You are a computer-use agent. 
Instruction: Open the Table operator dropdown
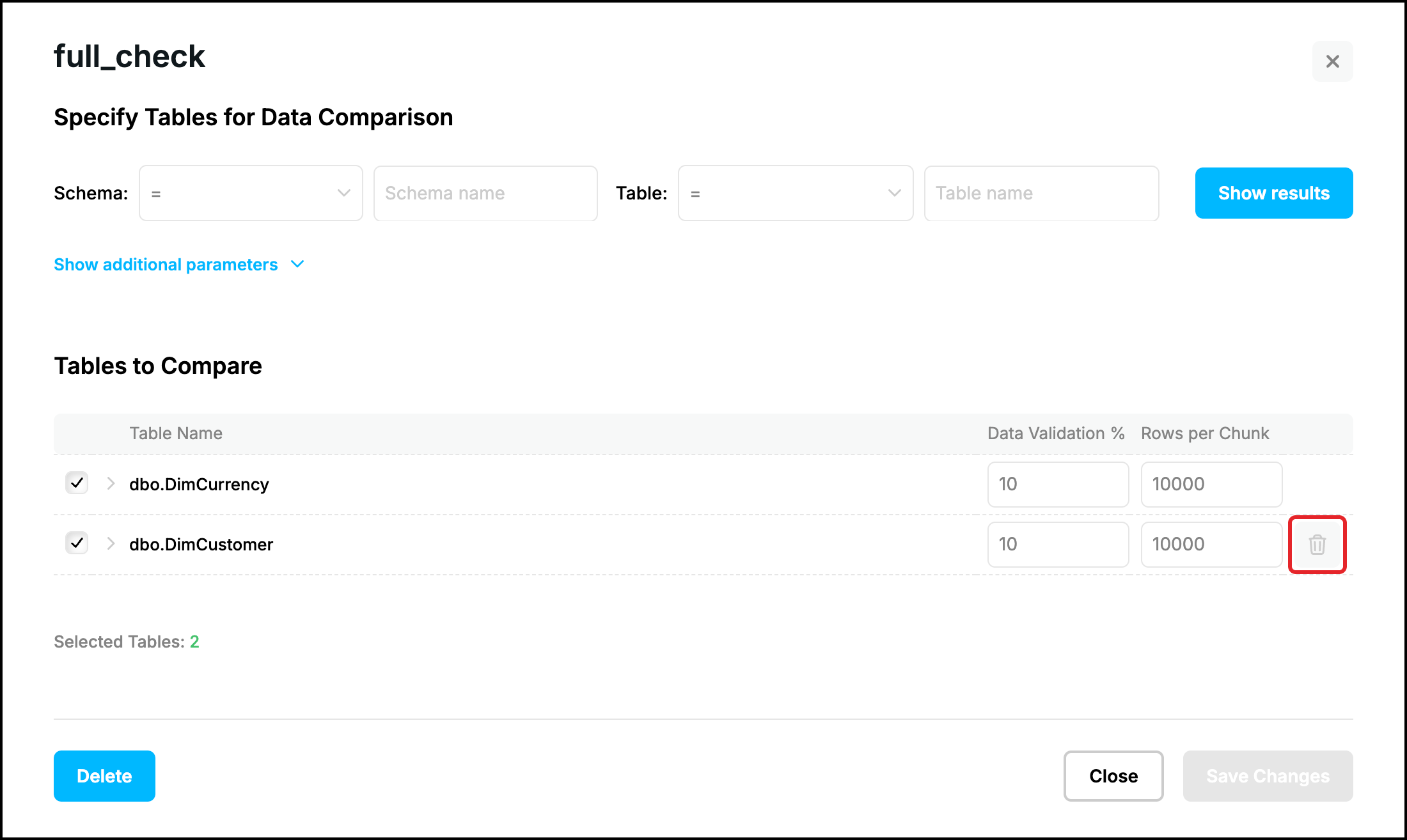(x=795, y=193)
